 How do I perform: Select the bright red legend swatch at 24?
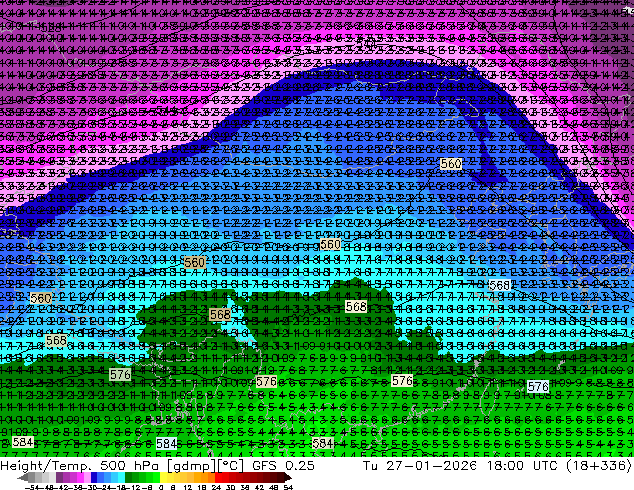pyautogui.click(x=218, y=477)
